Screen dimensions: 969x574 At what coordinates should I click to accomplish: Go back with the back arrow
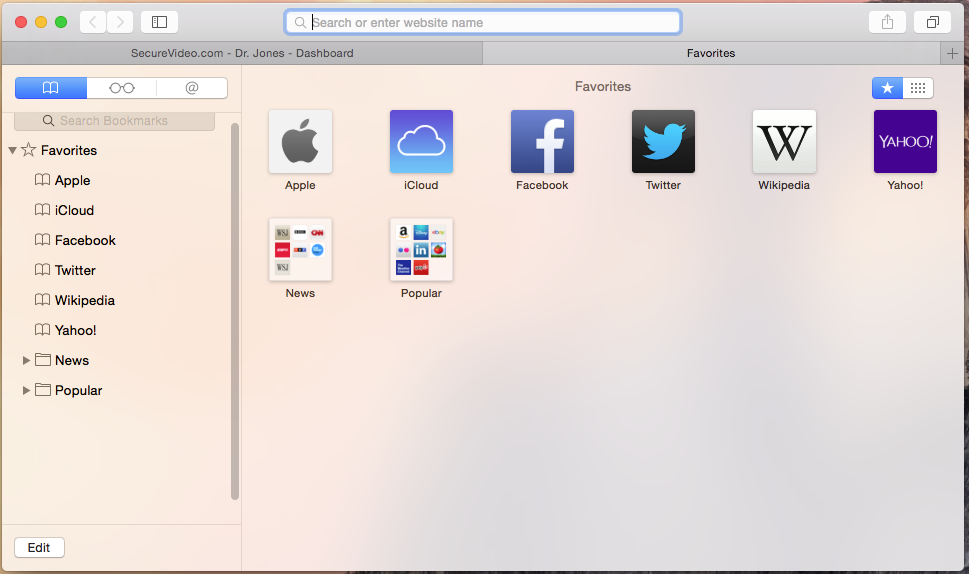(93, 22)
